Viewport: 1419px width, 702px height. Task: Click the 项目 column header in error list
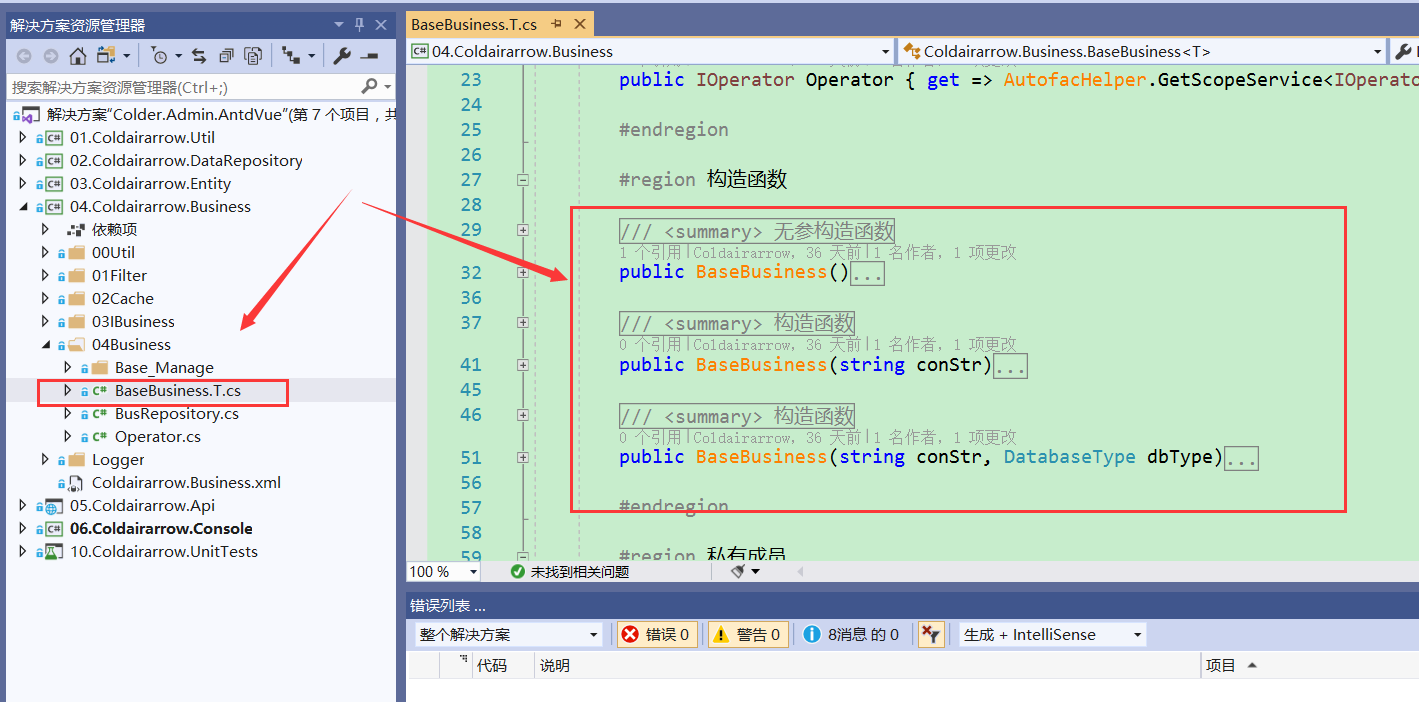coord(1221,665)
